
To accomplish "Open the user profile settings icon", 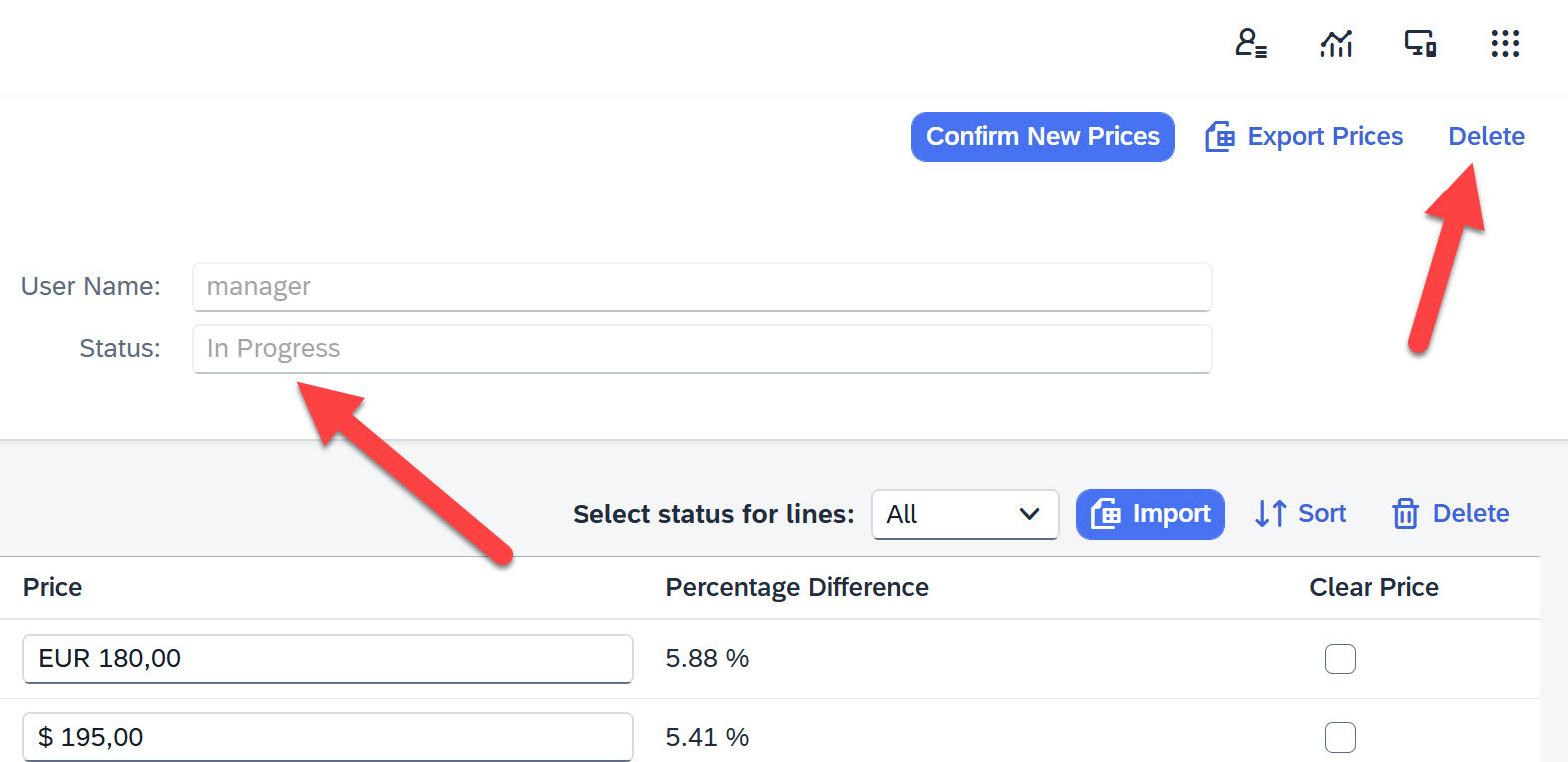I will pos(1250,44).
